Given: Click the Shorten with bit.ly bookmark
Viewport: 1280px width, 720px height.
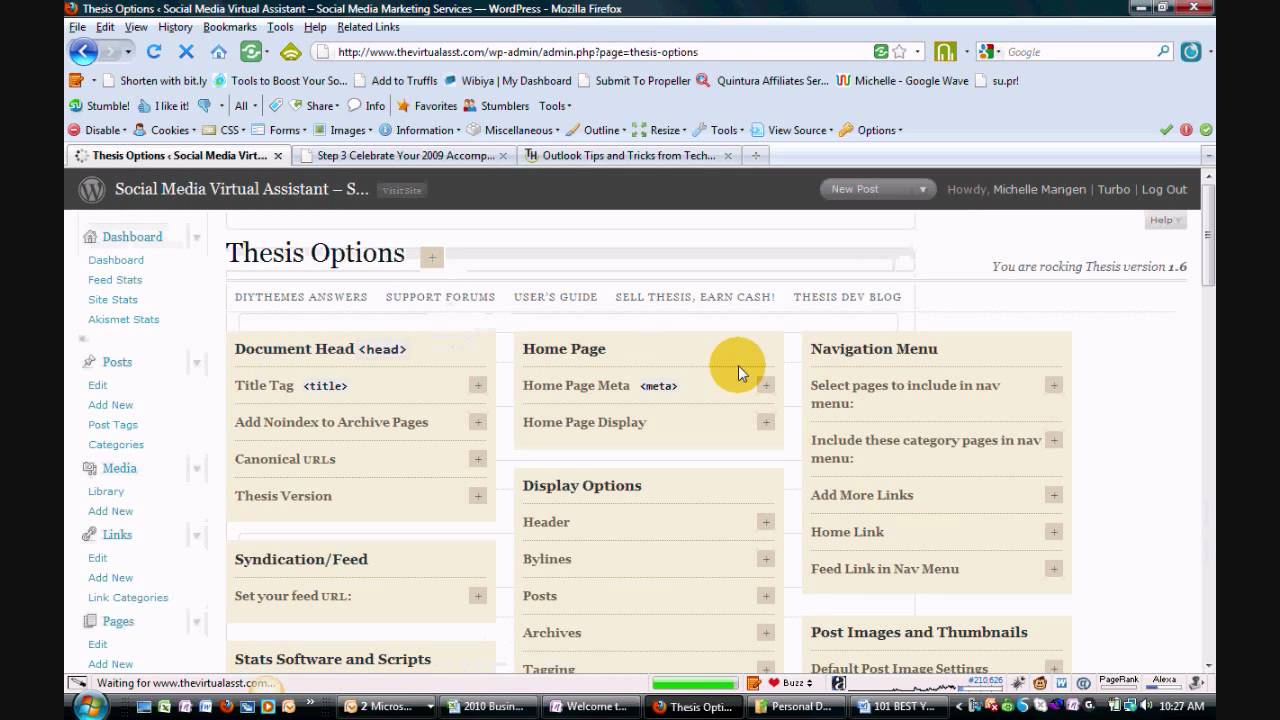Looking at the screenshot, I should point(155,81).
